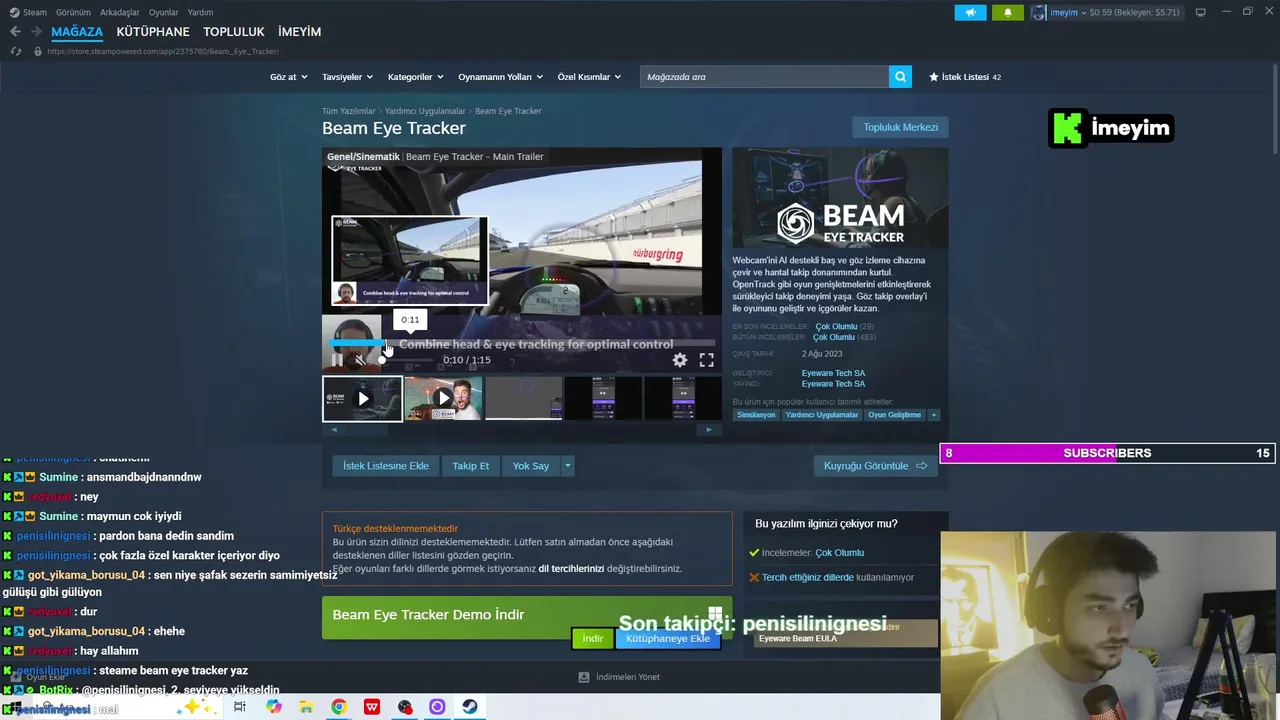Open the Steam announcements megaphone button

pos(970,12)
